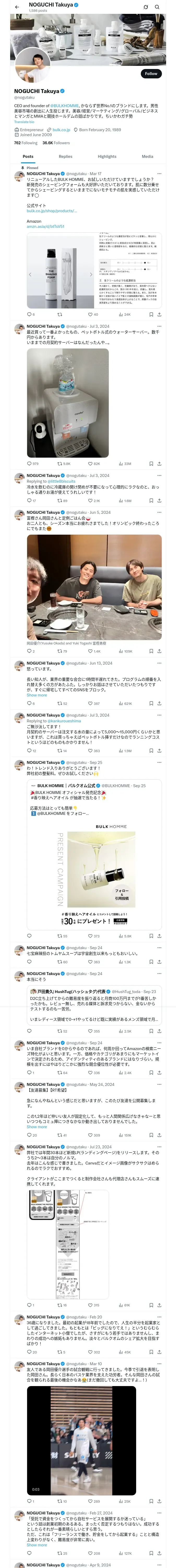Share the pinned post via share icon
176x1568 pixels.
click(x=159, y=315)
